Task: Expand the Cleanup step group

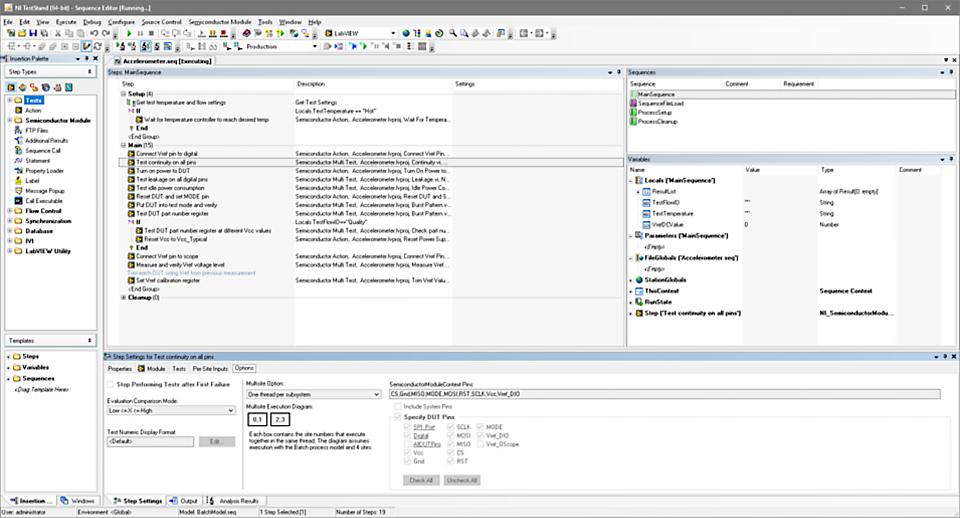Action: [x=123, y=298]
